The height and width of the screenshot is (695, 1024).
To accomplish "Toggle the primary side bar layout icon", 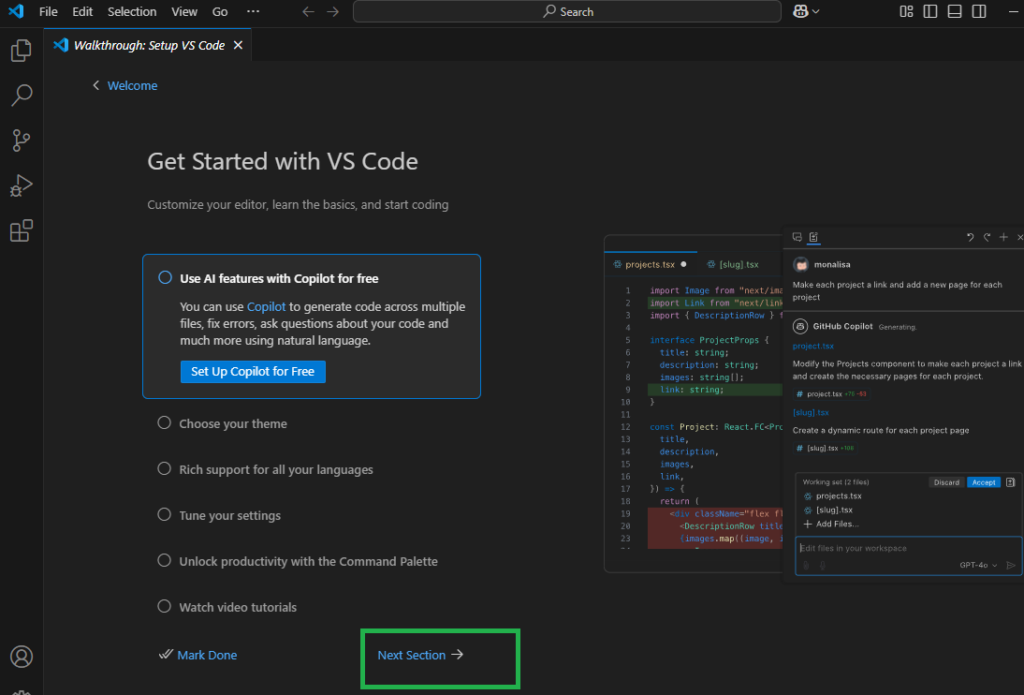I will [x=930, y=12].
